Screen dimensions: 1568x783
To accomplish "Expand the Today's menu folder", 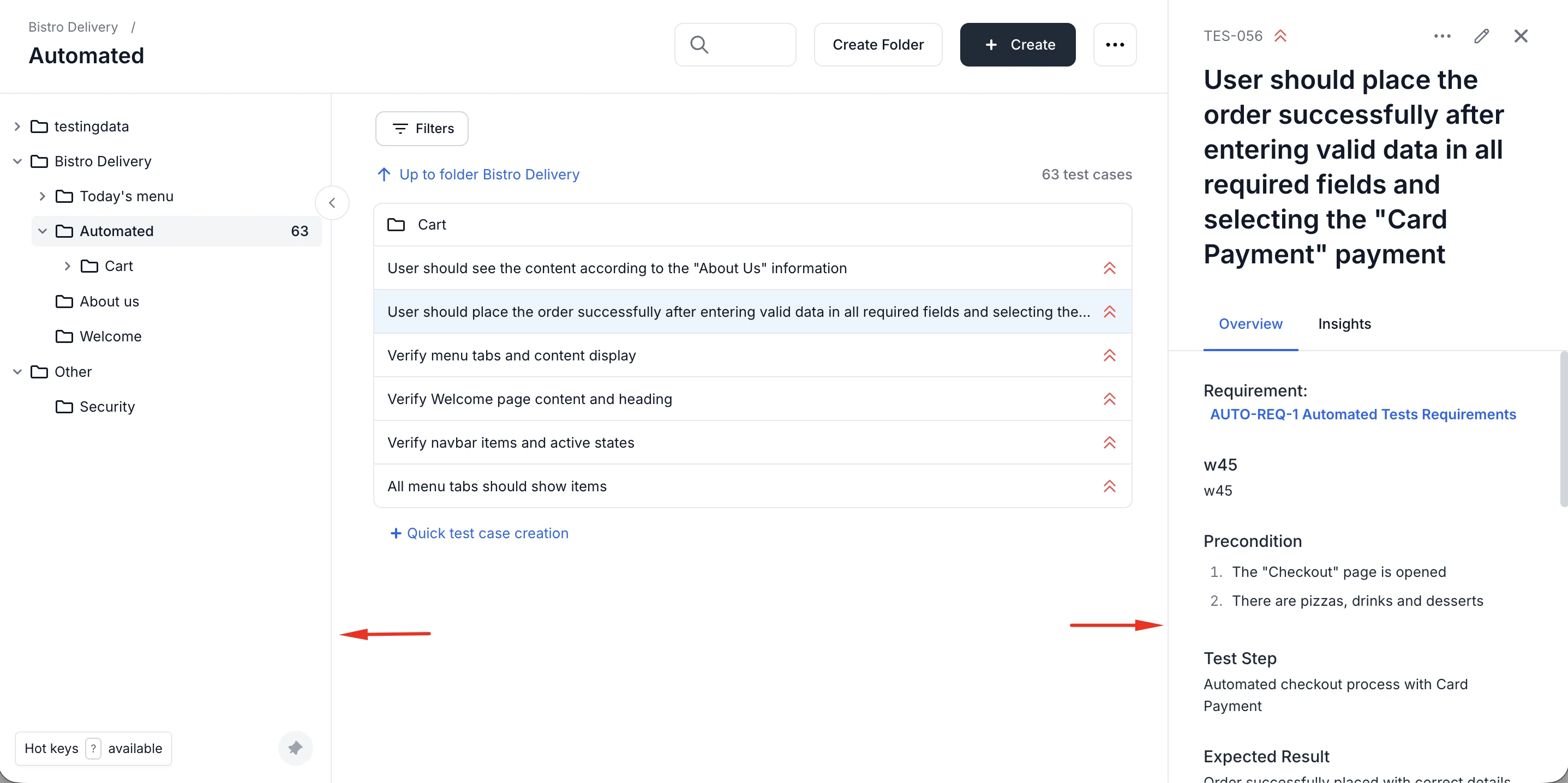I will coord(42,196).
